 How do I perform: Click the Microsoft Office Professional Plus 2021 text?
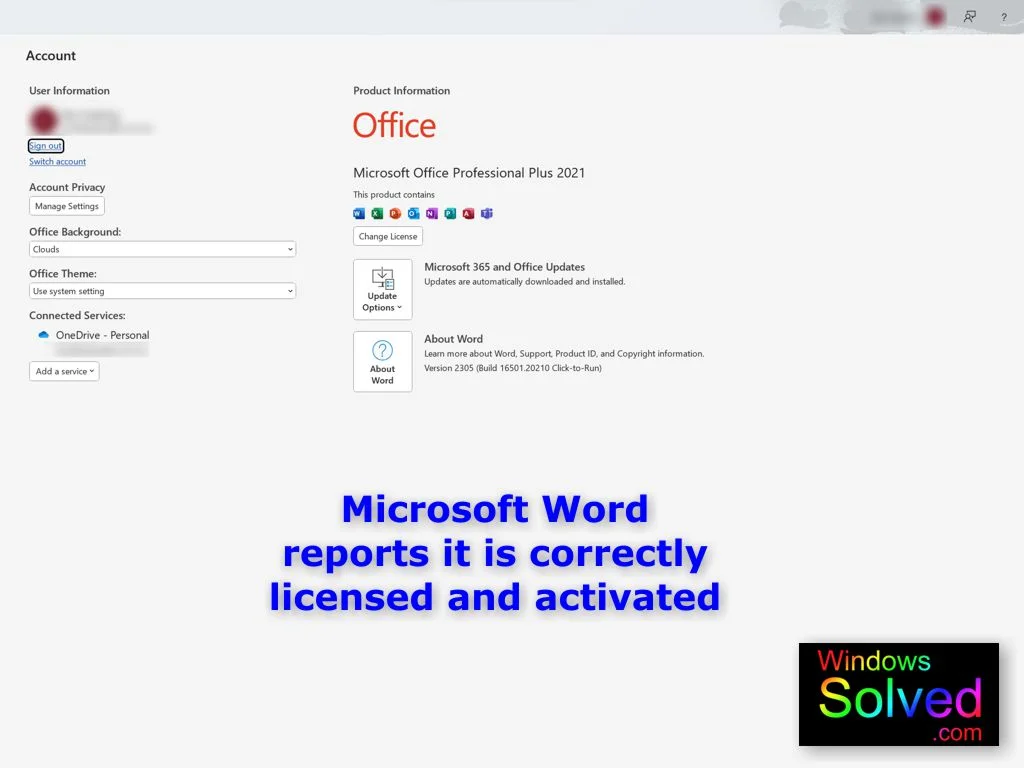click(469, 172)
